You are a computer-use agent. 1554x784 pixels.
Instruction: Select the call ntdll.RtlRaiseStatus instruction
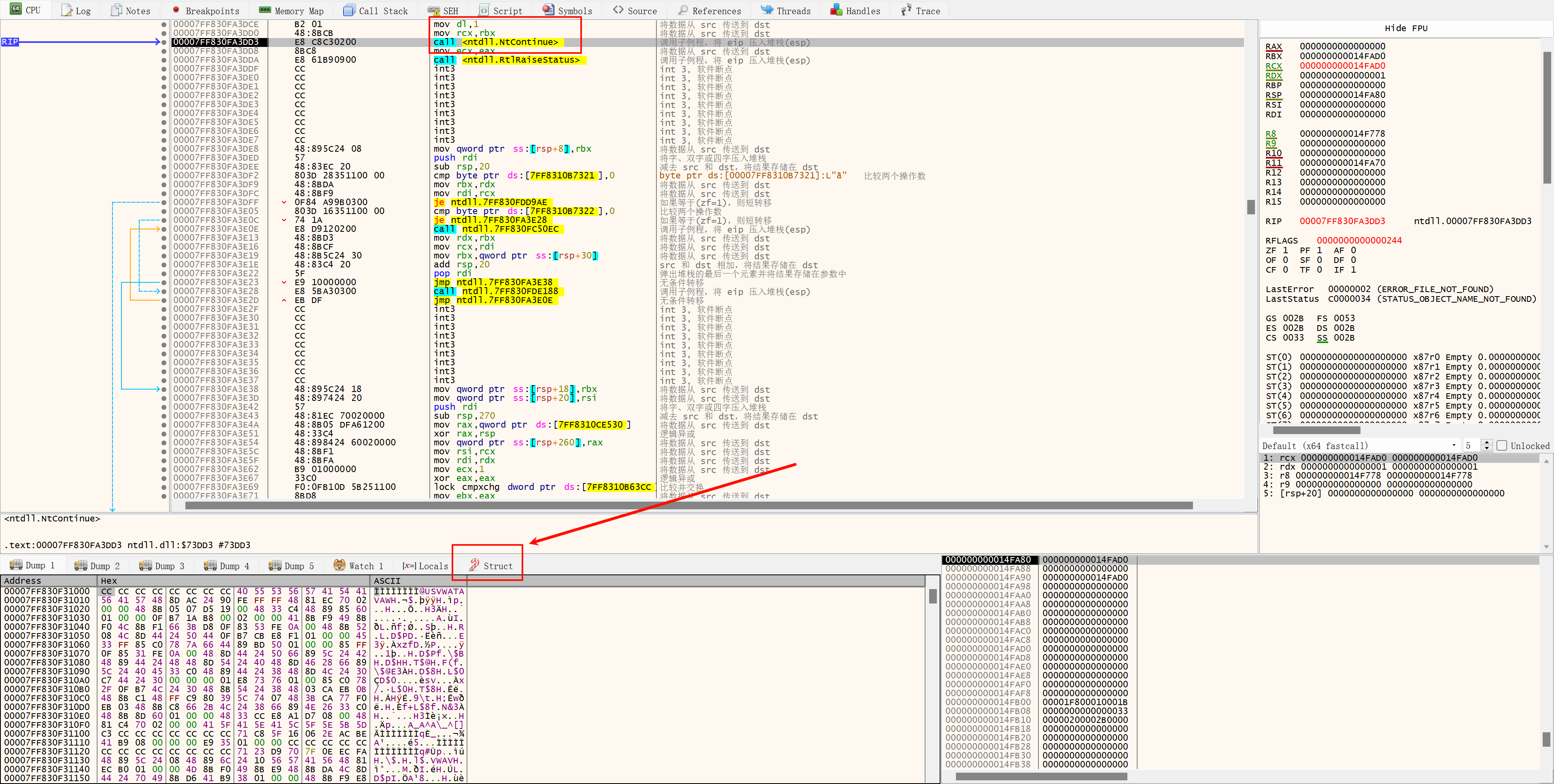point(509,60)
